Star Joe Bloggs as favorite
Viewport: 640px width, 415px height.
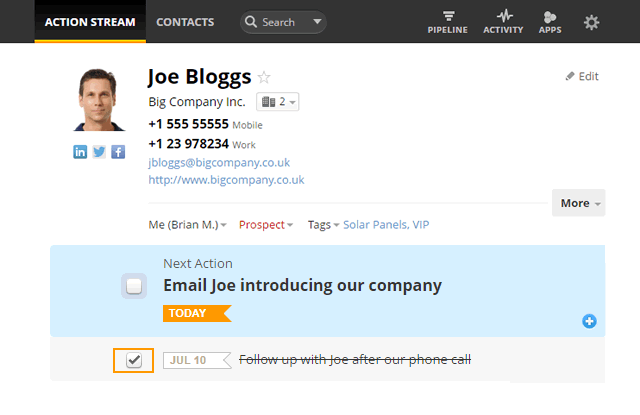[264, 77]
